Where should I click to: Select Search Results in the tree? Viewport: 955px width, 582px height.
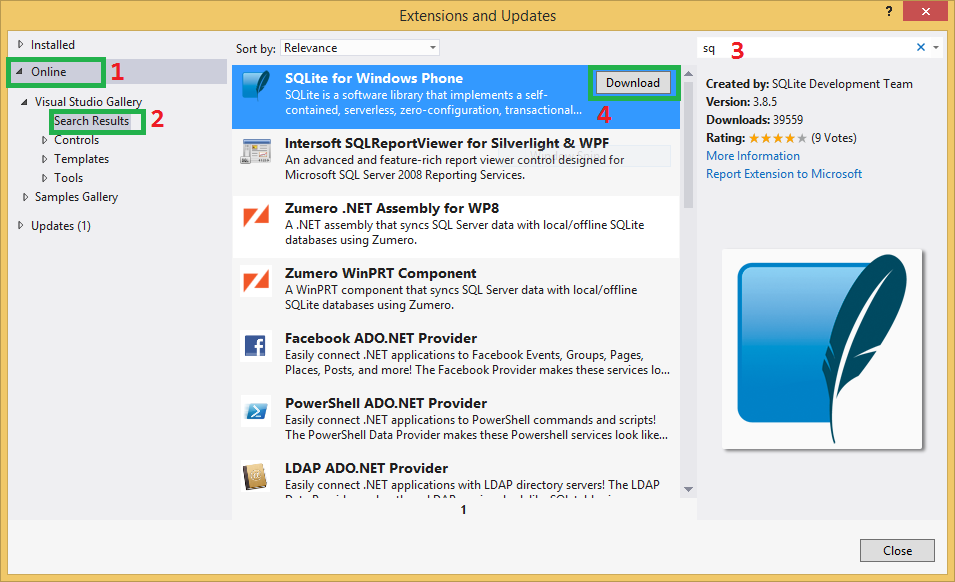tap(91, 121)
